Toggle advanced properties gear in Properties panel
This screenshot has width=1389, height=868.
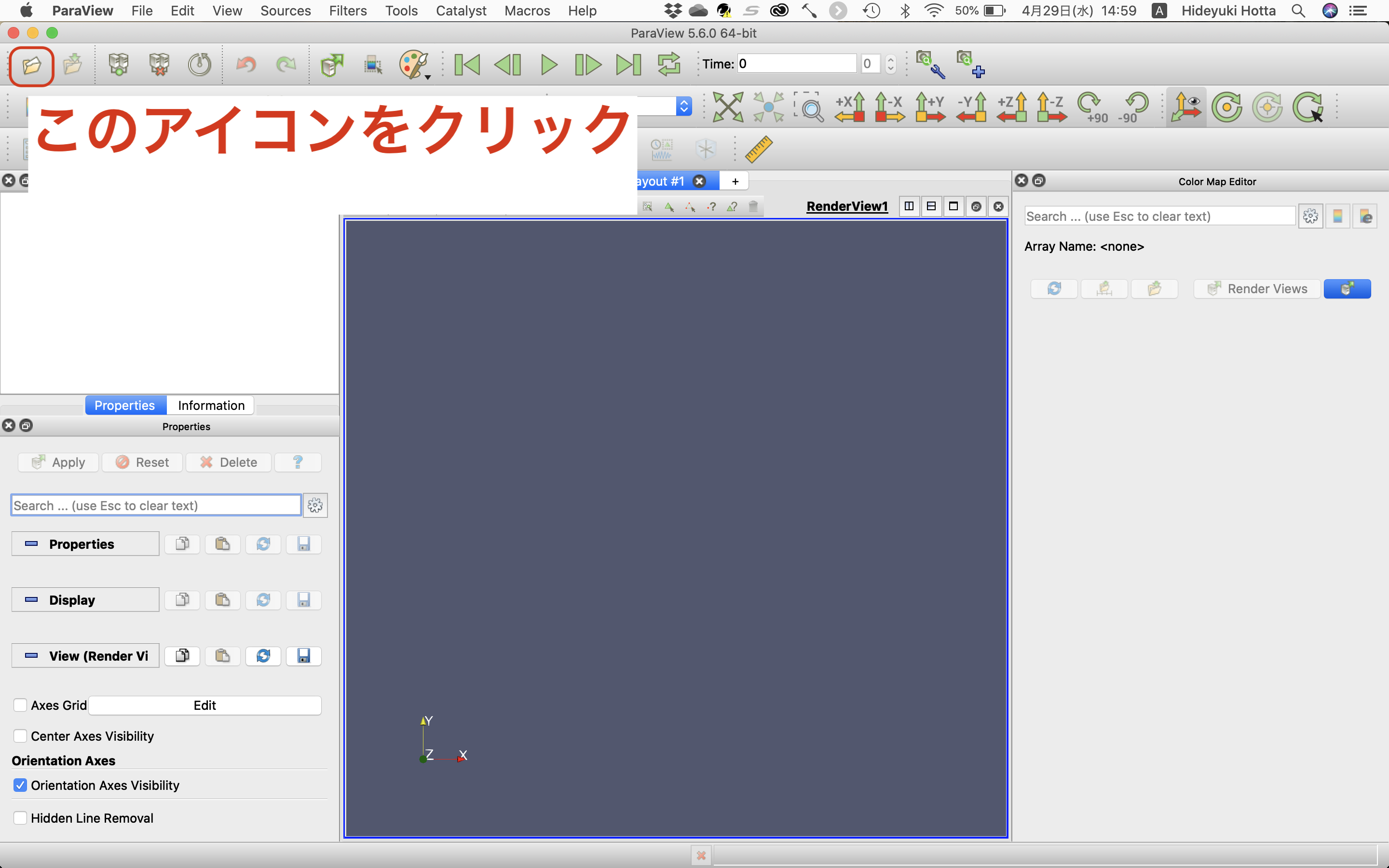315,505
